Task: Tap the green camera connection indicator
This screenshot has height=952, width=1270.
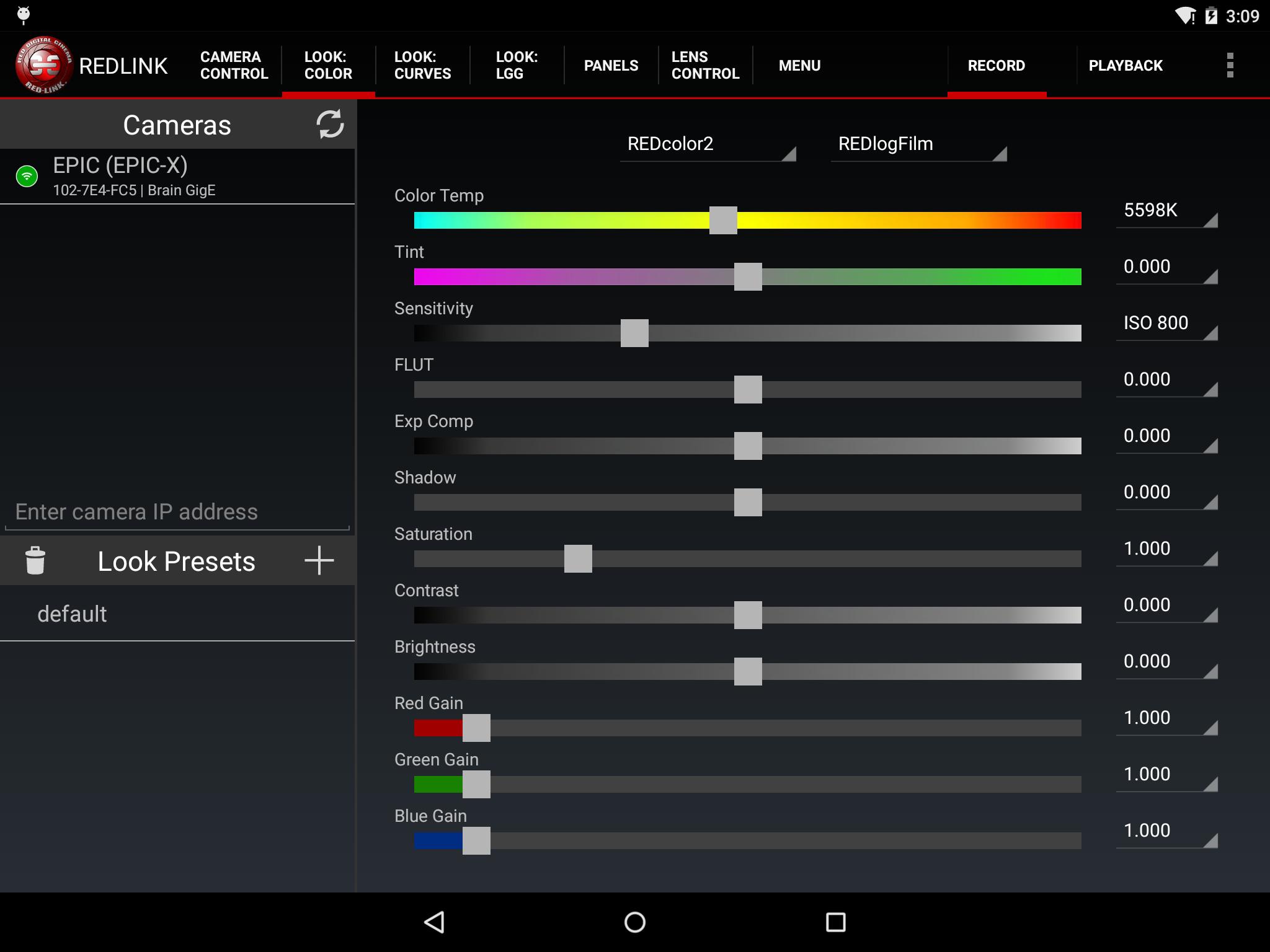Action: [x=27, y=176]
